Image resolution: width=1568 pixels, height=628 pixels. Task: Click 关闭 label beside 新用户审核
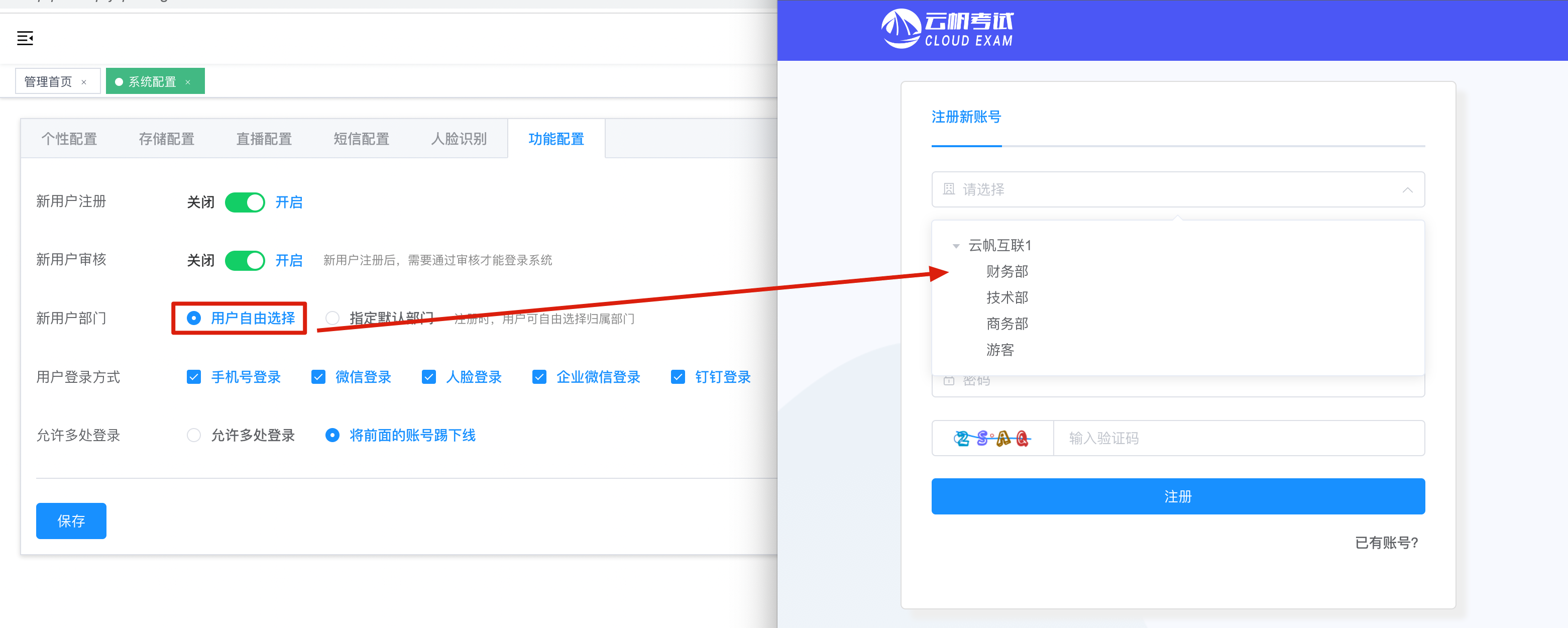tap(200, 261)
